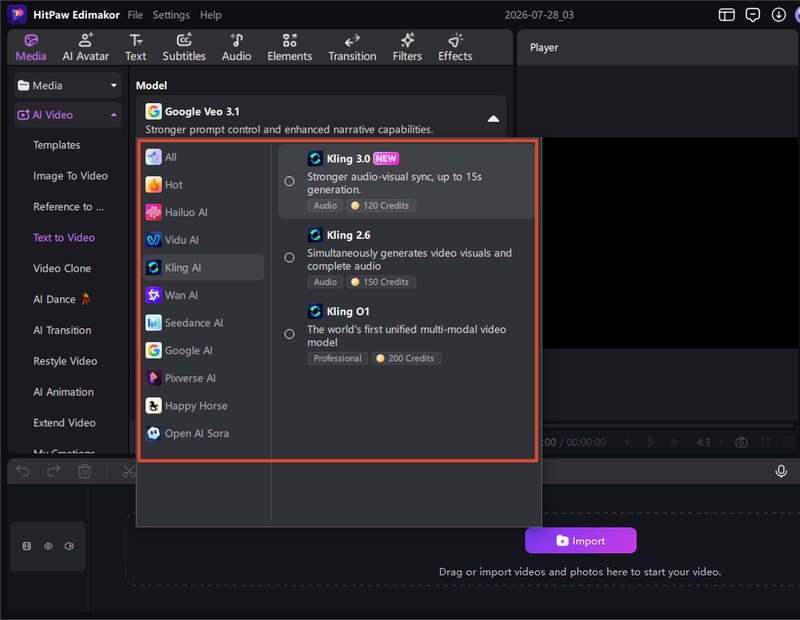
Task: Open the 4:3 aspect ratio dropdown
Action: click(x=709, y=442)
